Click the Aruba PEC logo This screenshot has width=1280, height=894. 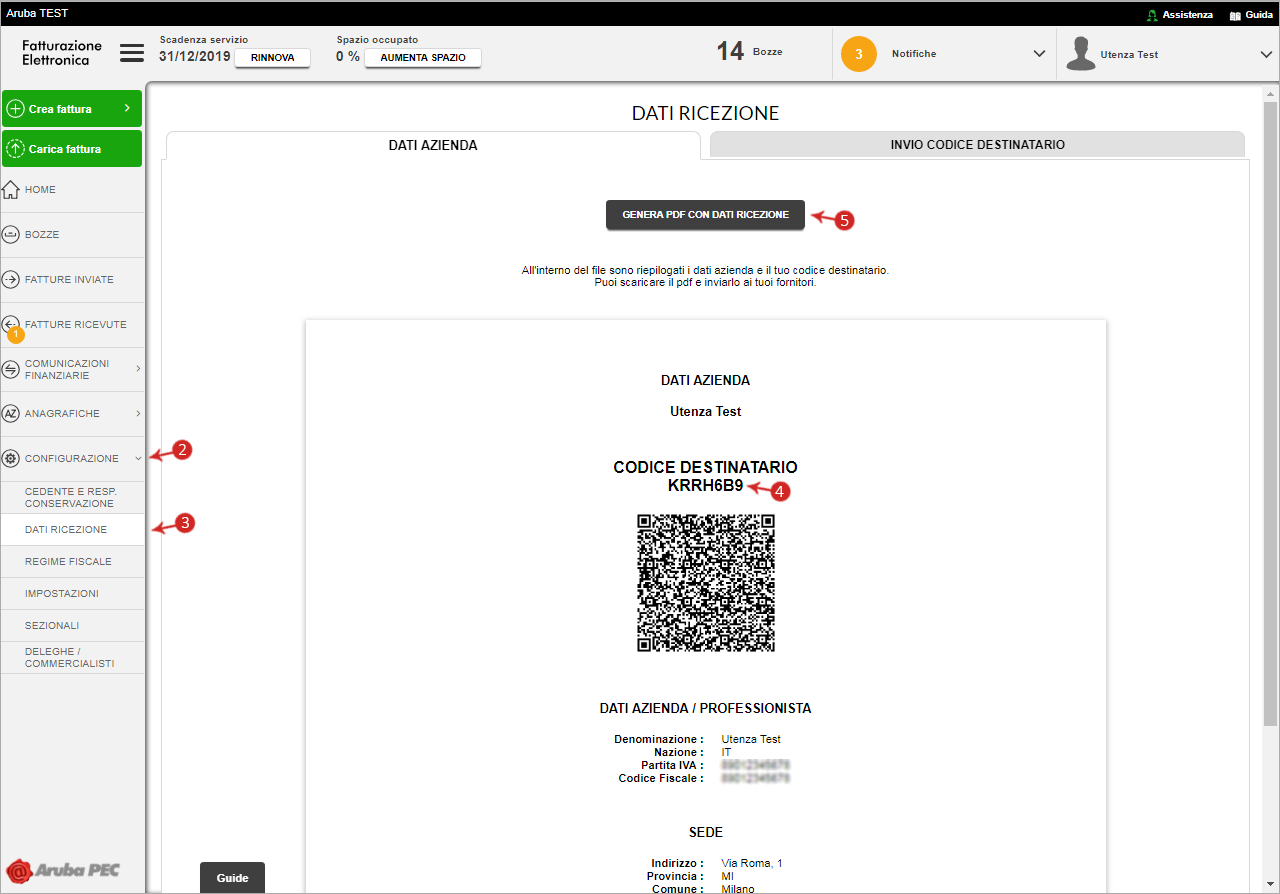[x=62, y=869]
